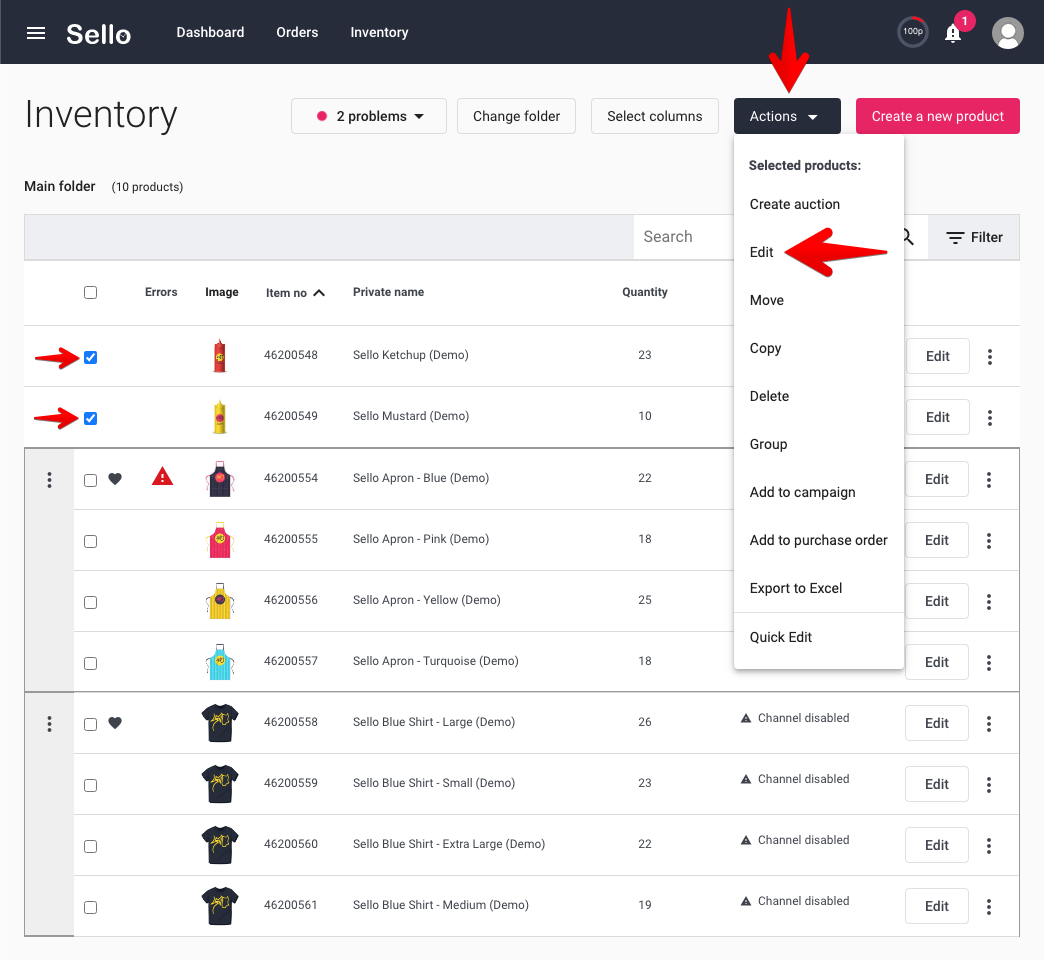Open the notifications bell
This screenshot has height=960, width=1044.
[953, 33]
